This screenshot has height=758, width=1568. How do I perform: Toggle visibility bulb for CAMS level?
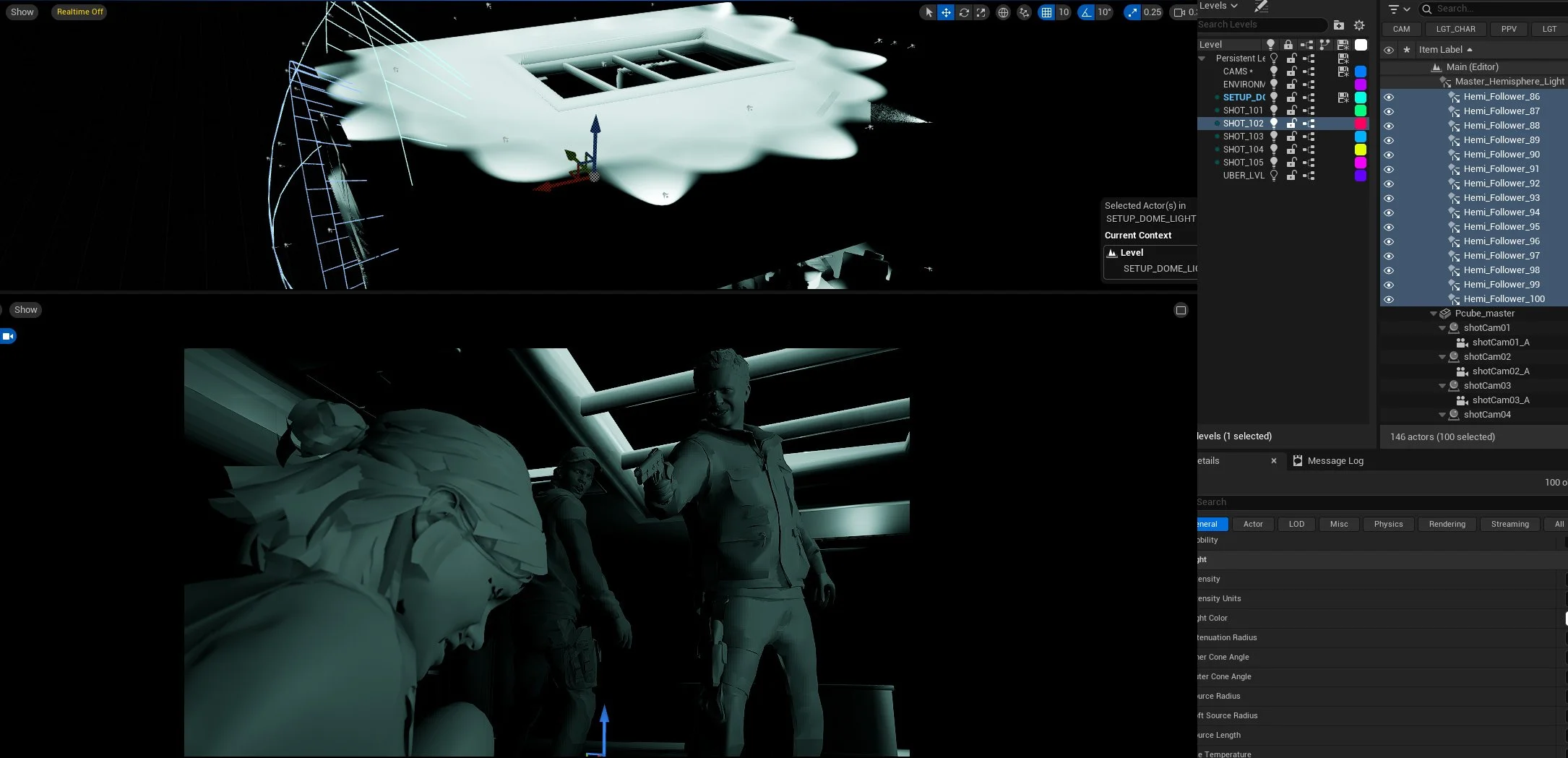pos(1274,72)
